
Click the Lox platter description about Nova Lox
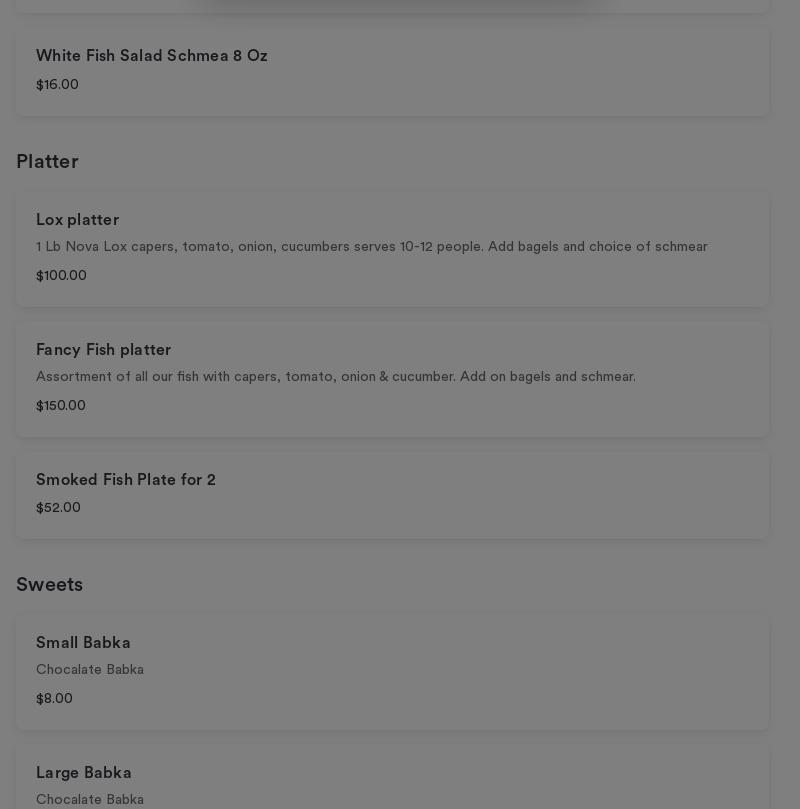pos(371,247)
